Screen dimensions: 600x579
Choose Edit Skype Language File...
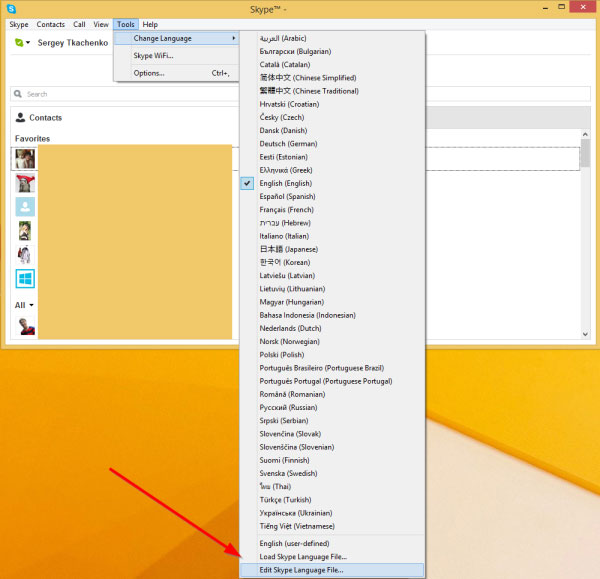point(301,570)
